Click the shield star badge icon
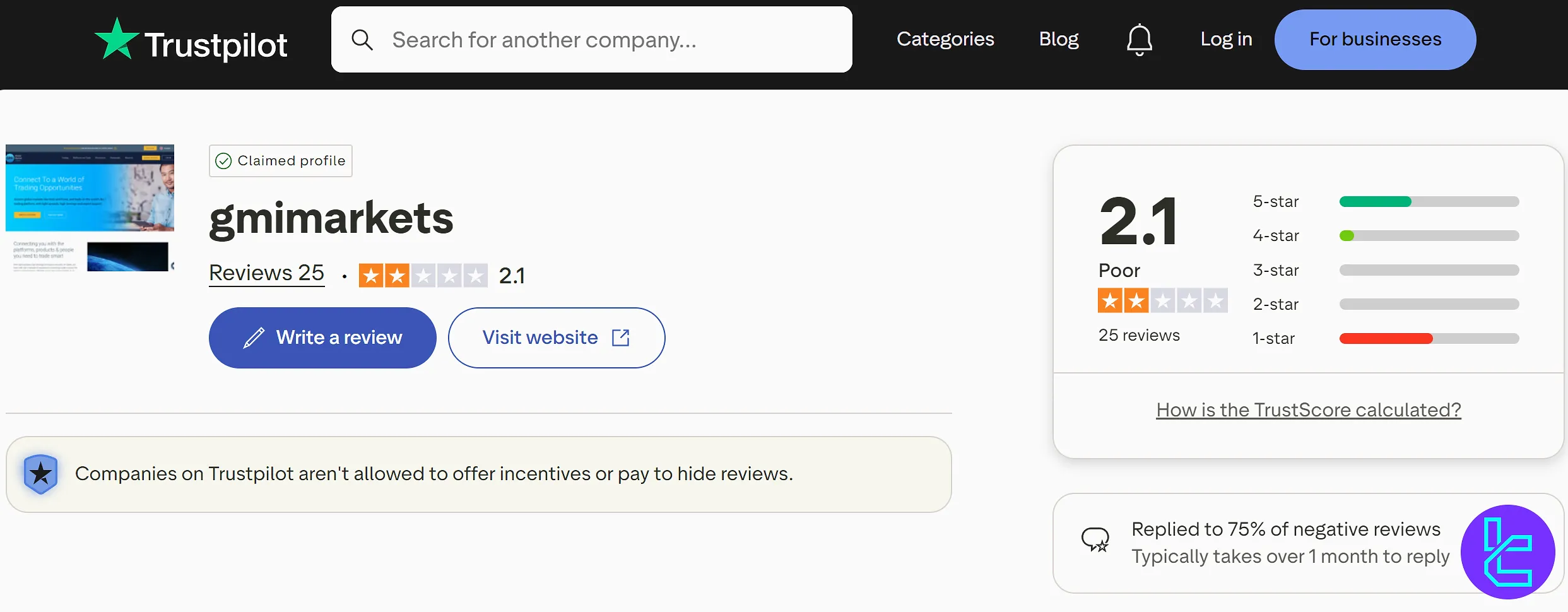The width and height of the screenshot is (1568, 612). point(41,474)
